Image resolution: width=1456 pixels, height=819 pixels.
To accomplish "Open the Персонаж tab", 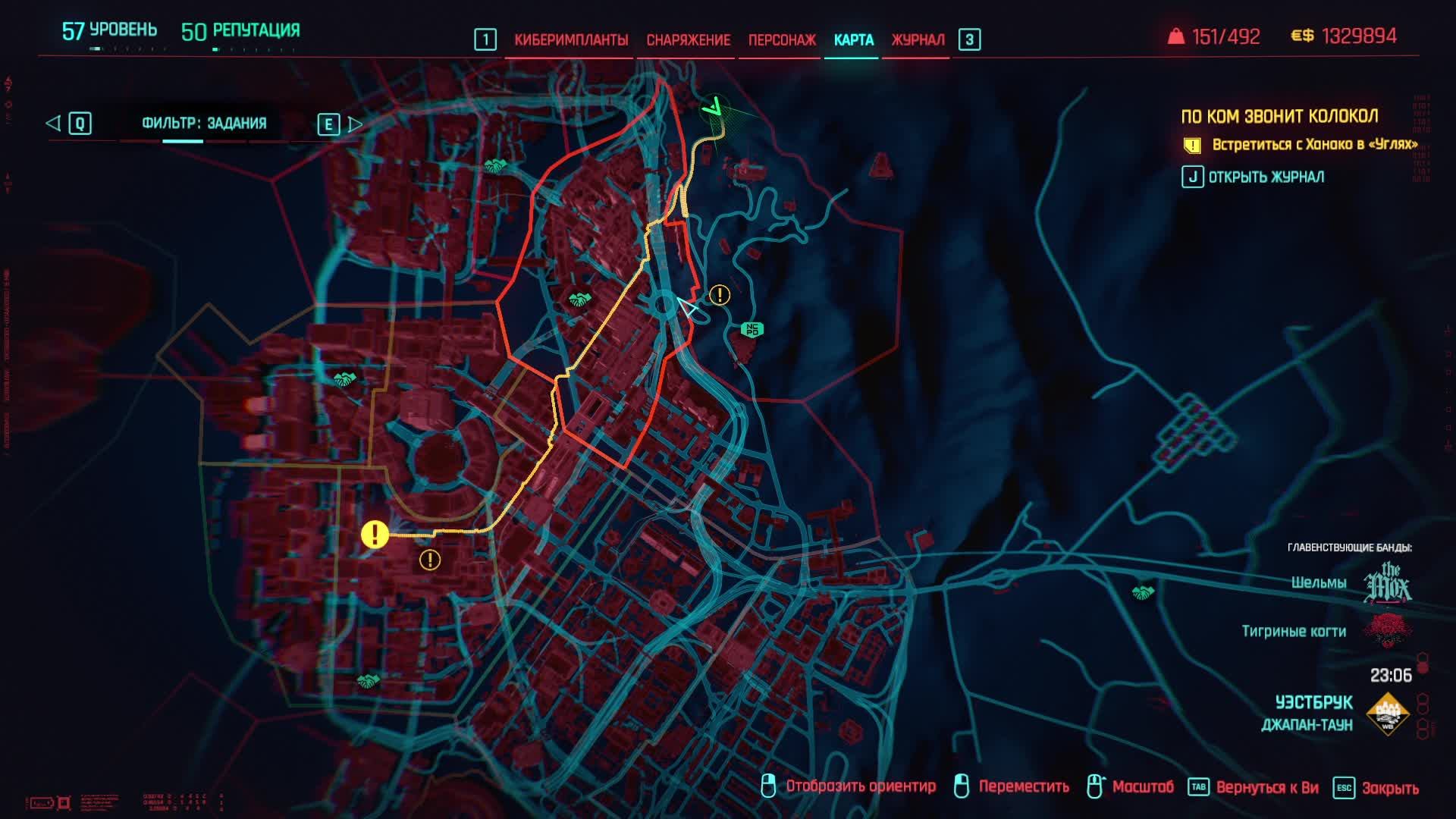I will coord(782,40).
